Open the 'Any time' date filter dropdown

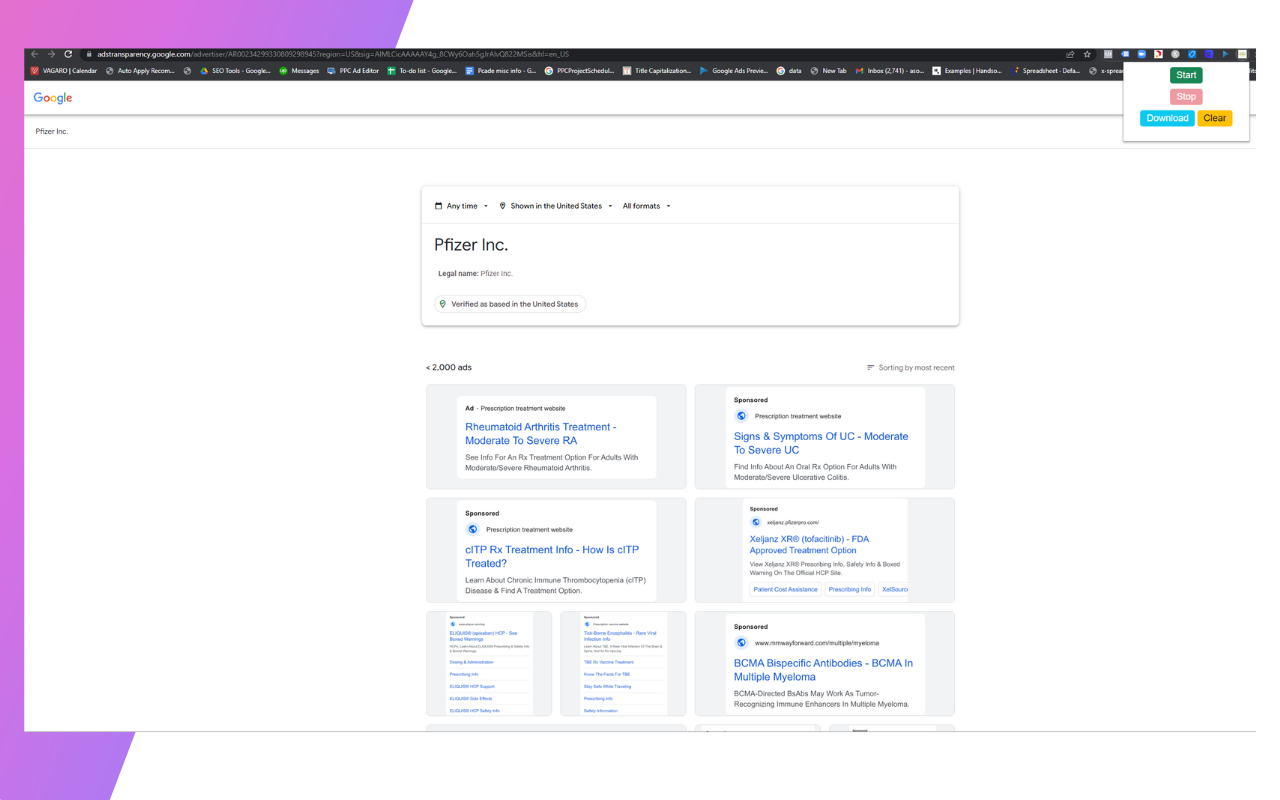(x=462, y=206)
